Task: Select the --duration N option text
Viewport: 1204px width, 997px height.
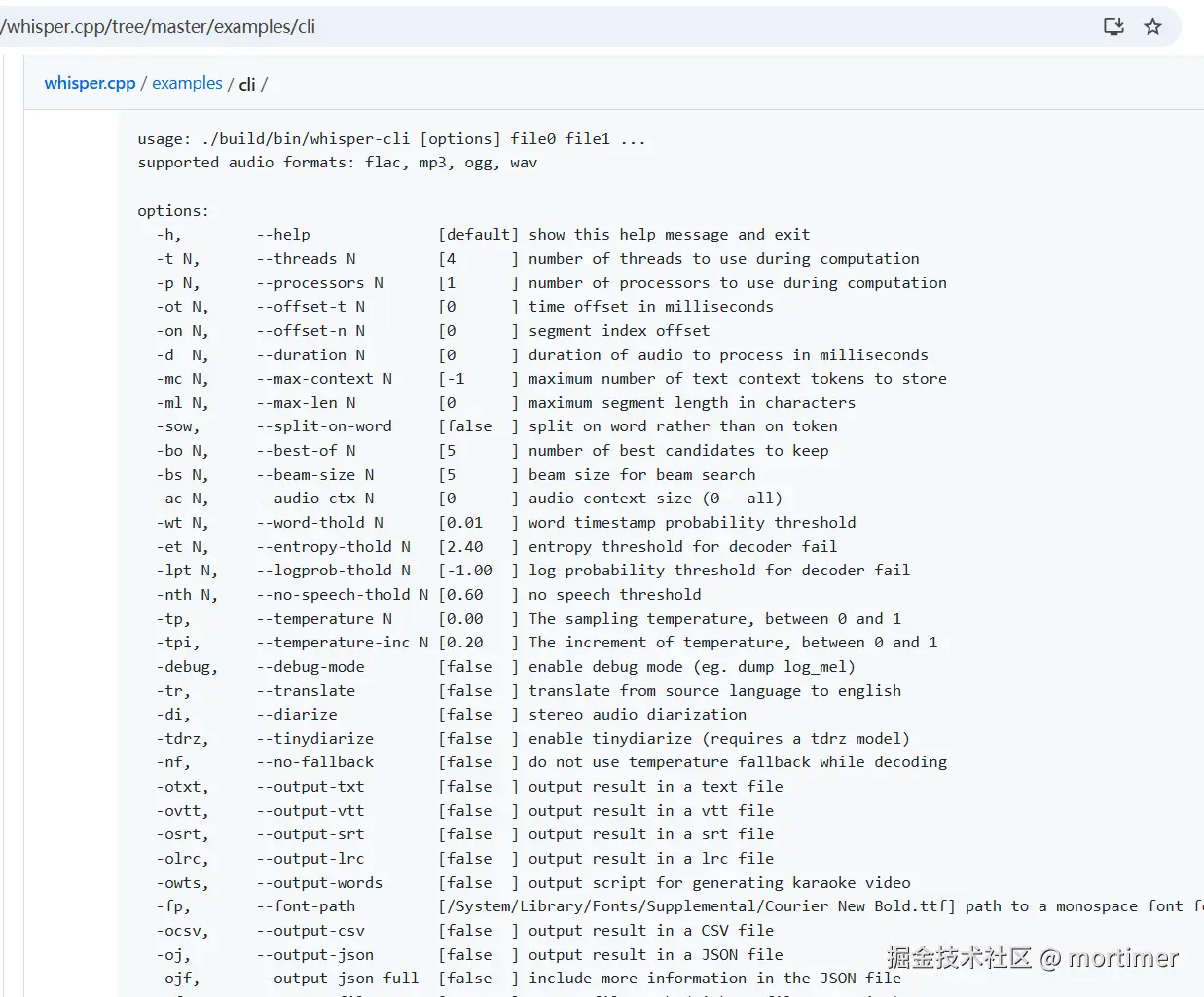Action: pyautogui.click(x=310, y=354)
